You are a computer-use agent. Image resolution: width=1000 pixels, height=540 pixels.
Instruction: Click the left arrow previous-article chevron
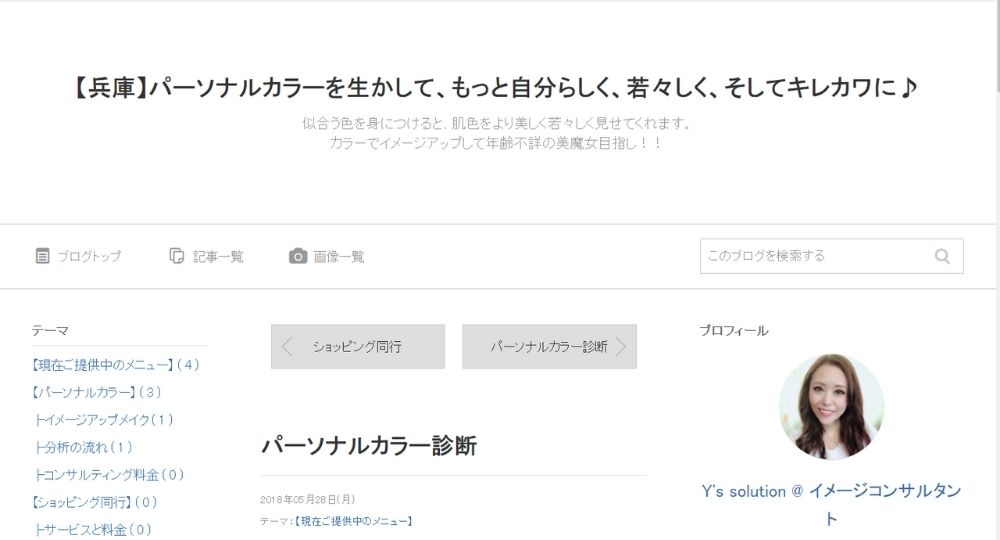tap(287, 347)
